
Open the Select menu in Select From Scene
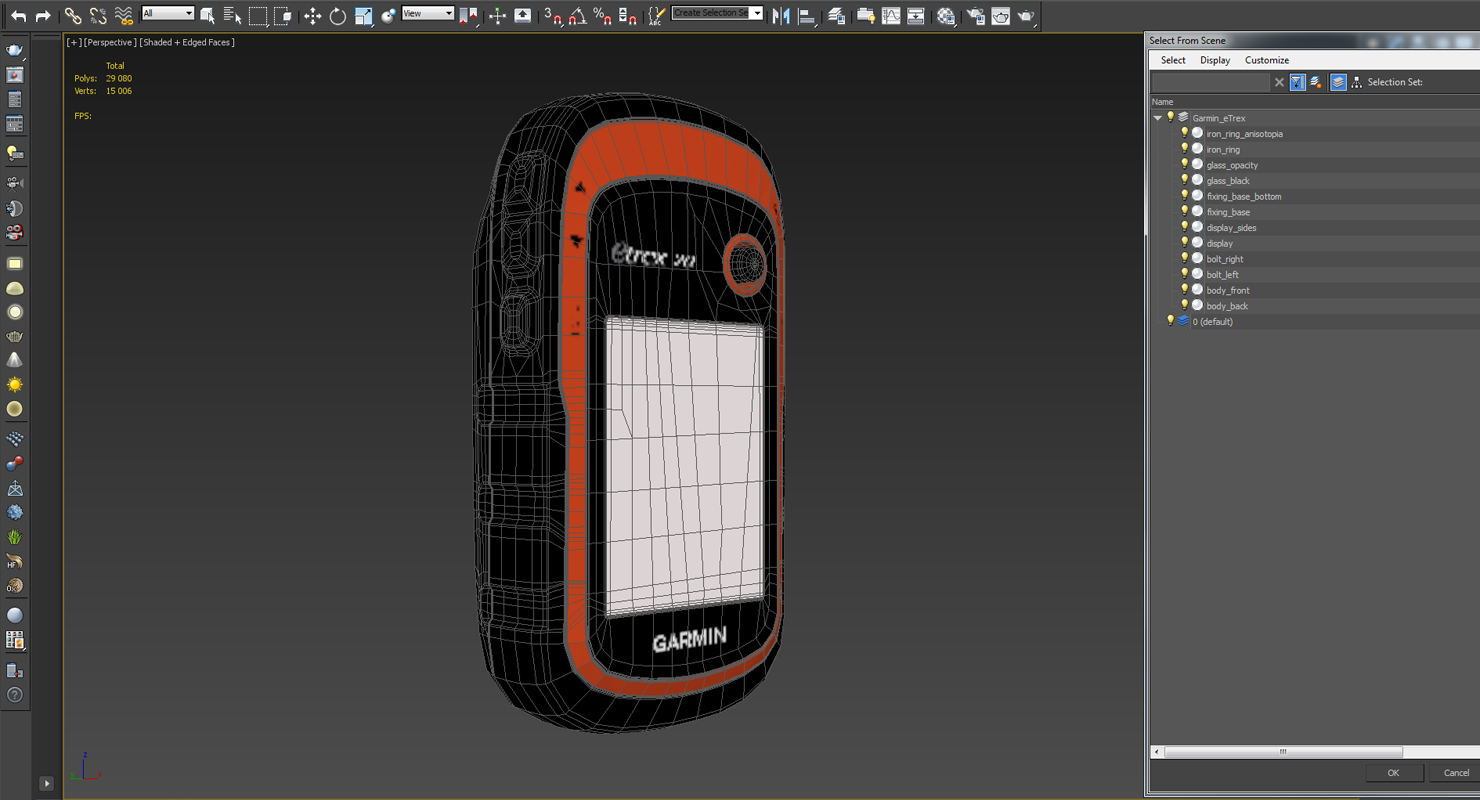(1173, 60)
